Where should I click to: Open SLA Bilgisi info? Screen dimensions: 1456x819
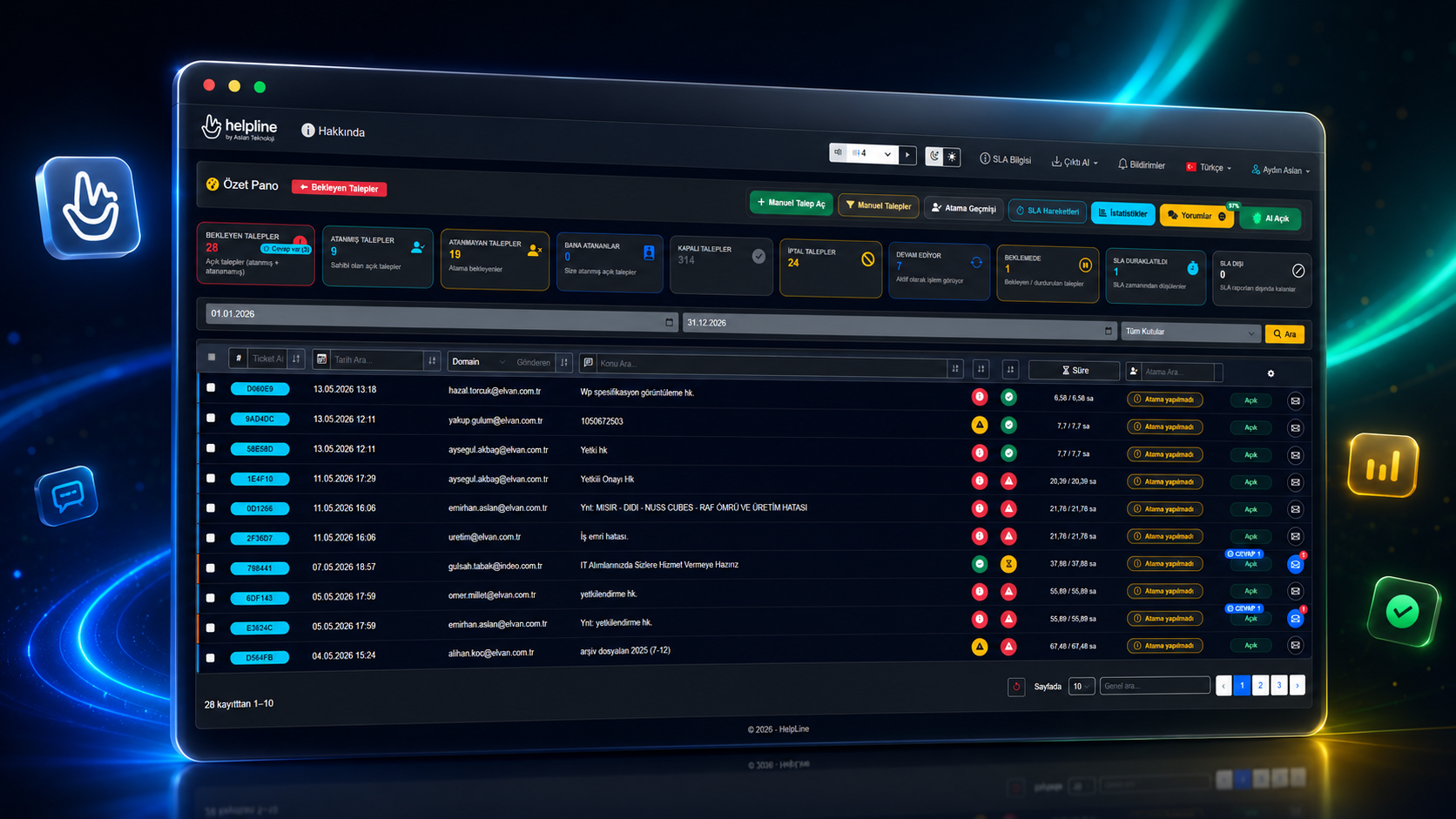pos(1005,159)
